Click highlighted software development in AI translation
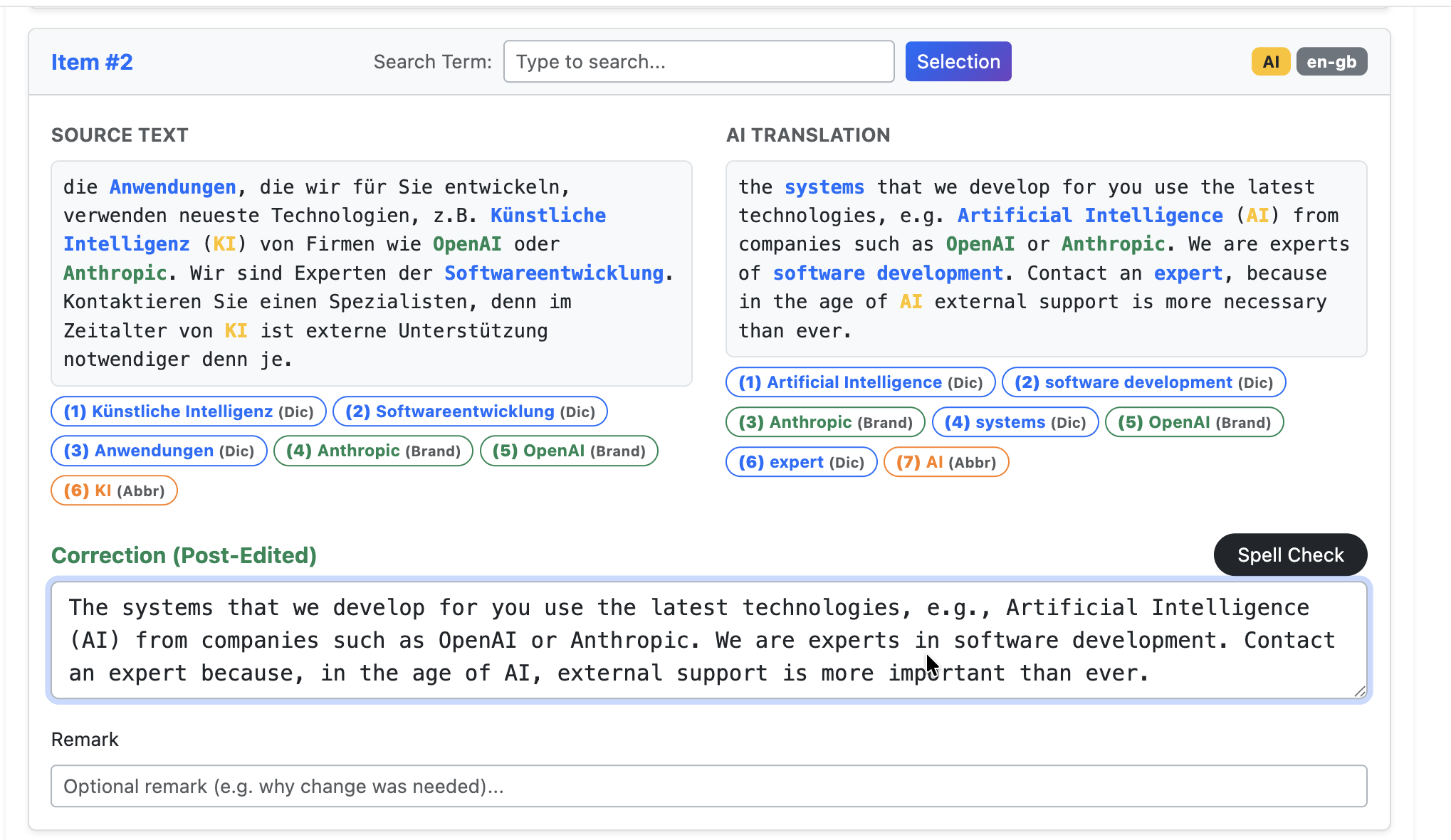 (x=888, y=273)
